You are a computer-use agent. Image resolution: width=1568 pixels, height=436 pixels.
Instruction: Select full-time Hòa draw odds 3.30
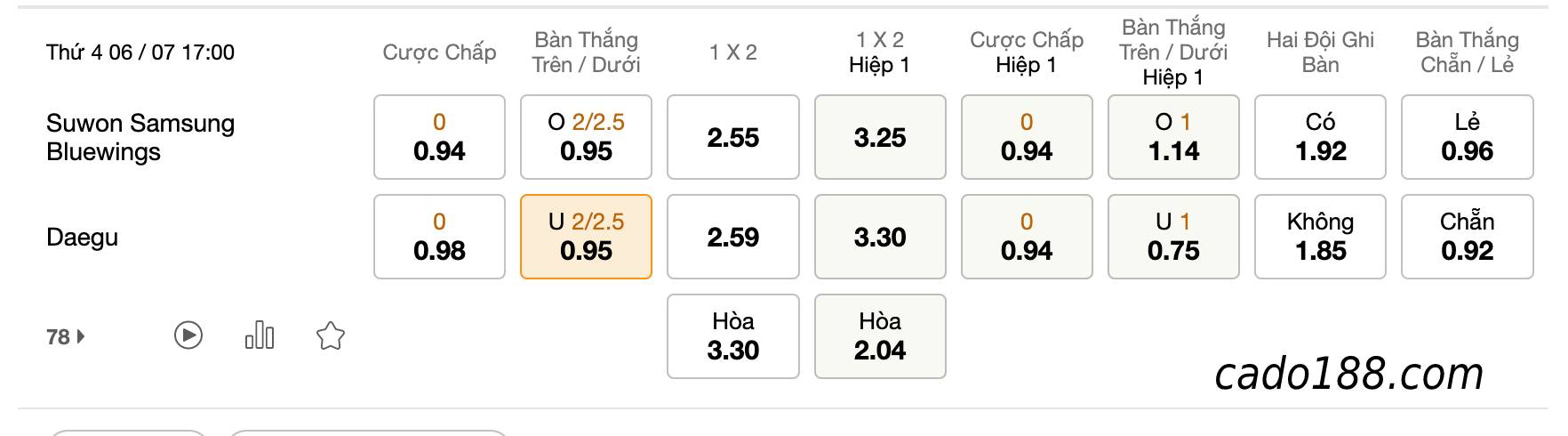(x=732, y=336)
